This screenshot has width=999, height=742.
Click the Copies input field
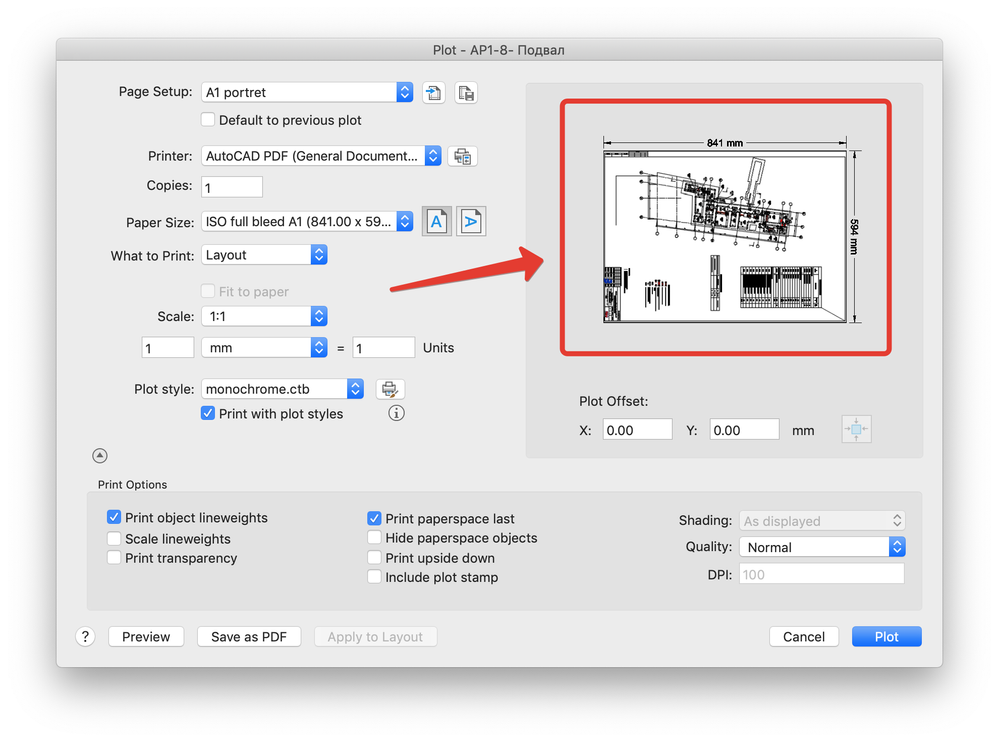(x=232, y=187)
